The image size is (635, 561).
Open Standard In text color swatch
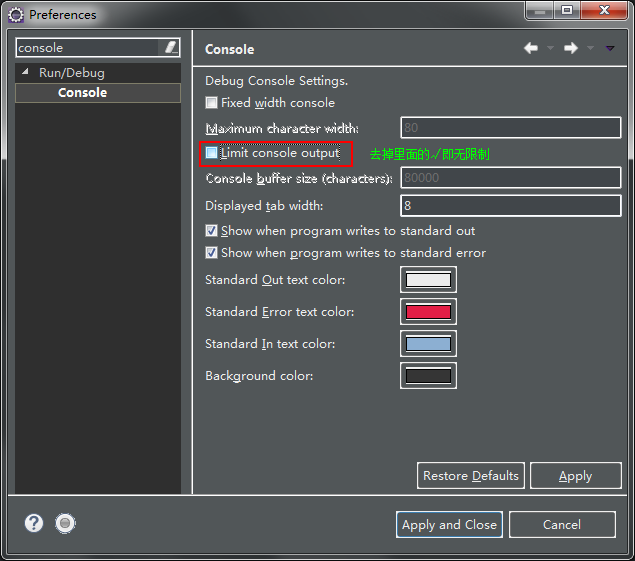pyautogui.click(x=428, y=343)
